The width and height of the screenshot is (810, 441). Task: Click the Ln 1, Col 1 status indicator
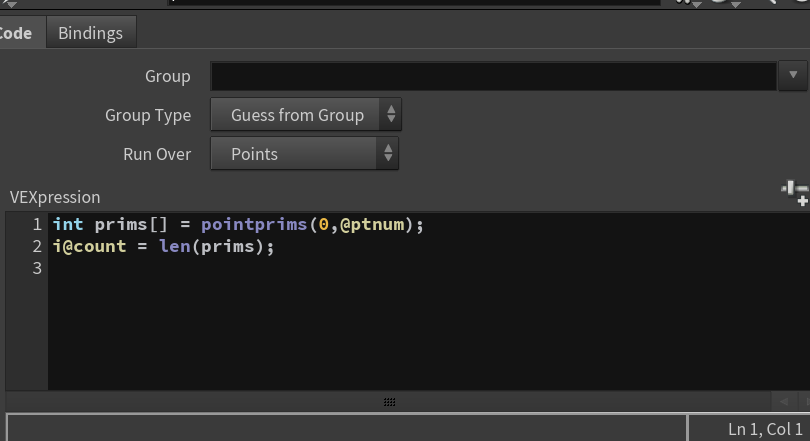pyautogui.click(x=766, y=429)
